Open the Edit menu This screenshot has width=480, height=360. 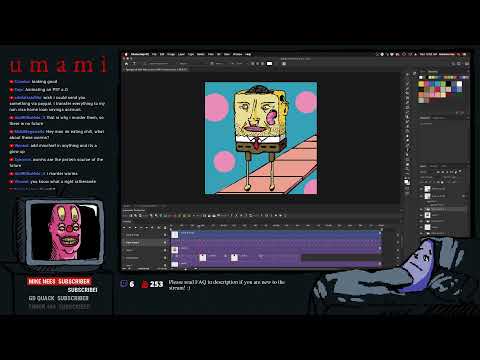click(x=162, y=54)
